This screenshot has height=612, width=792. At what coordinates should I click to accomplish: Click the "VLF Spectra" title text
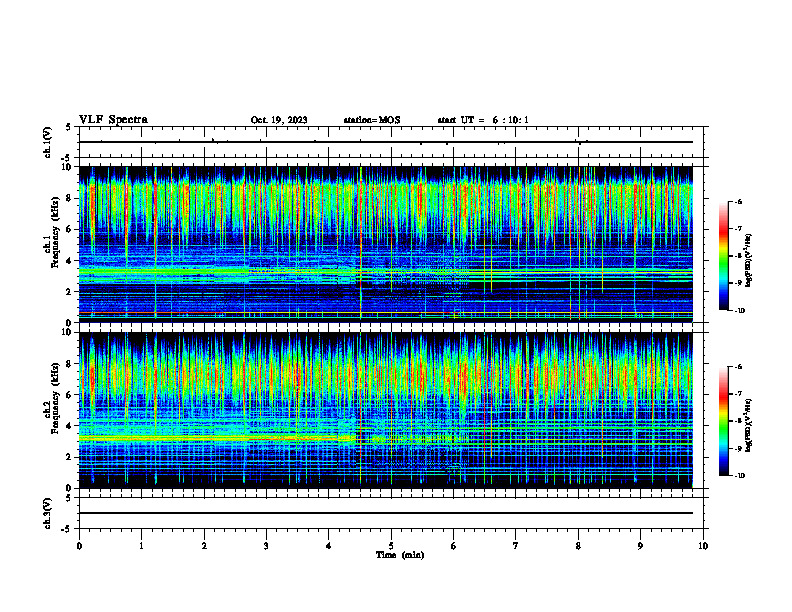(113, 120)
